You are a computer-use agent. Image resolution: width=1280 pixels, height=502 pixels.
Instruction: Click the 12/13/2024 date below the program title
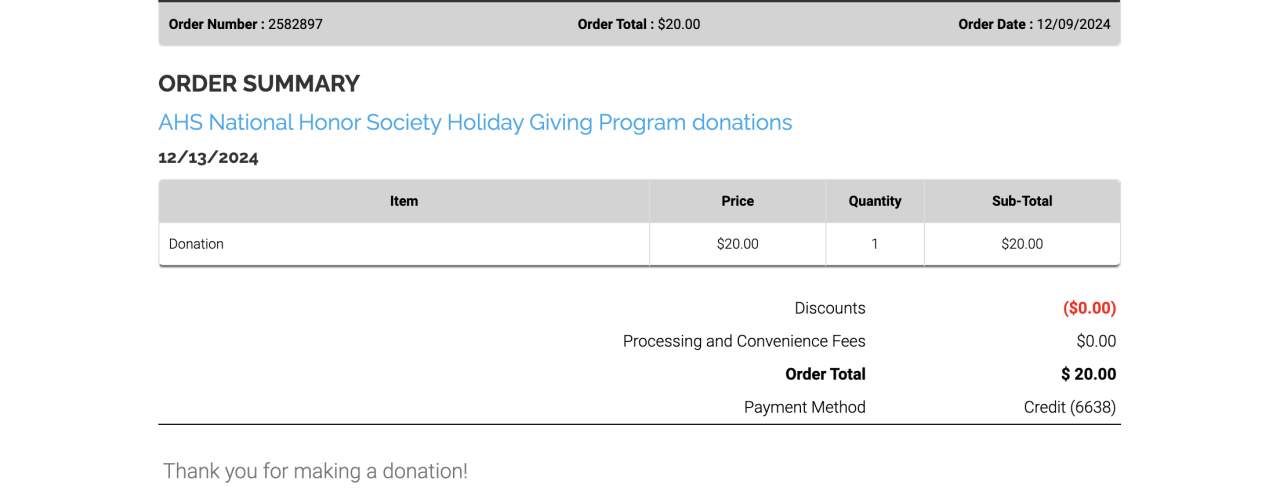coord(208,158)
